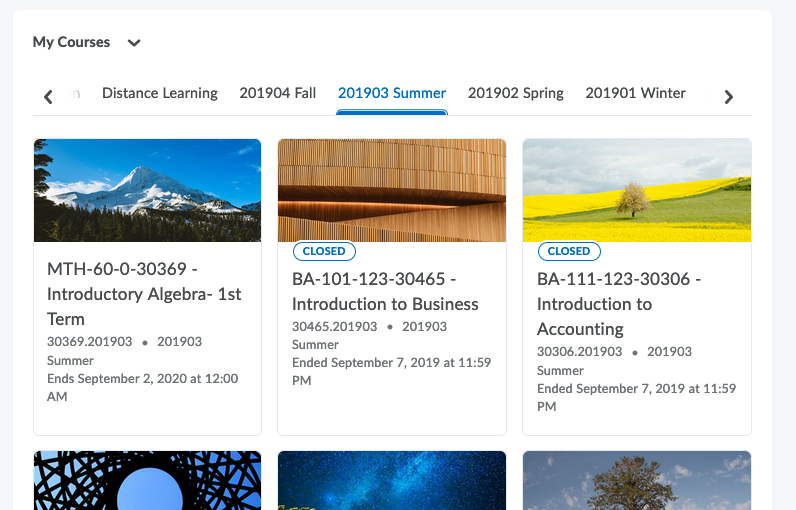The width and height of the screenshot is (796, 510).
Task: Click the wooden architecture course image
Action: point(391,190)
